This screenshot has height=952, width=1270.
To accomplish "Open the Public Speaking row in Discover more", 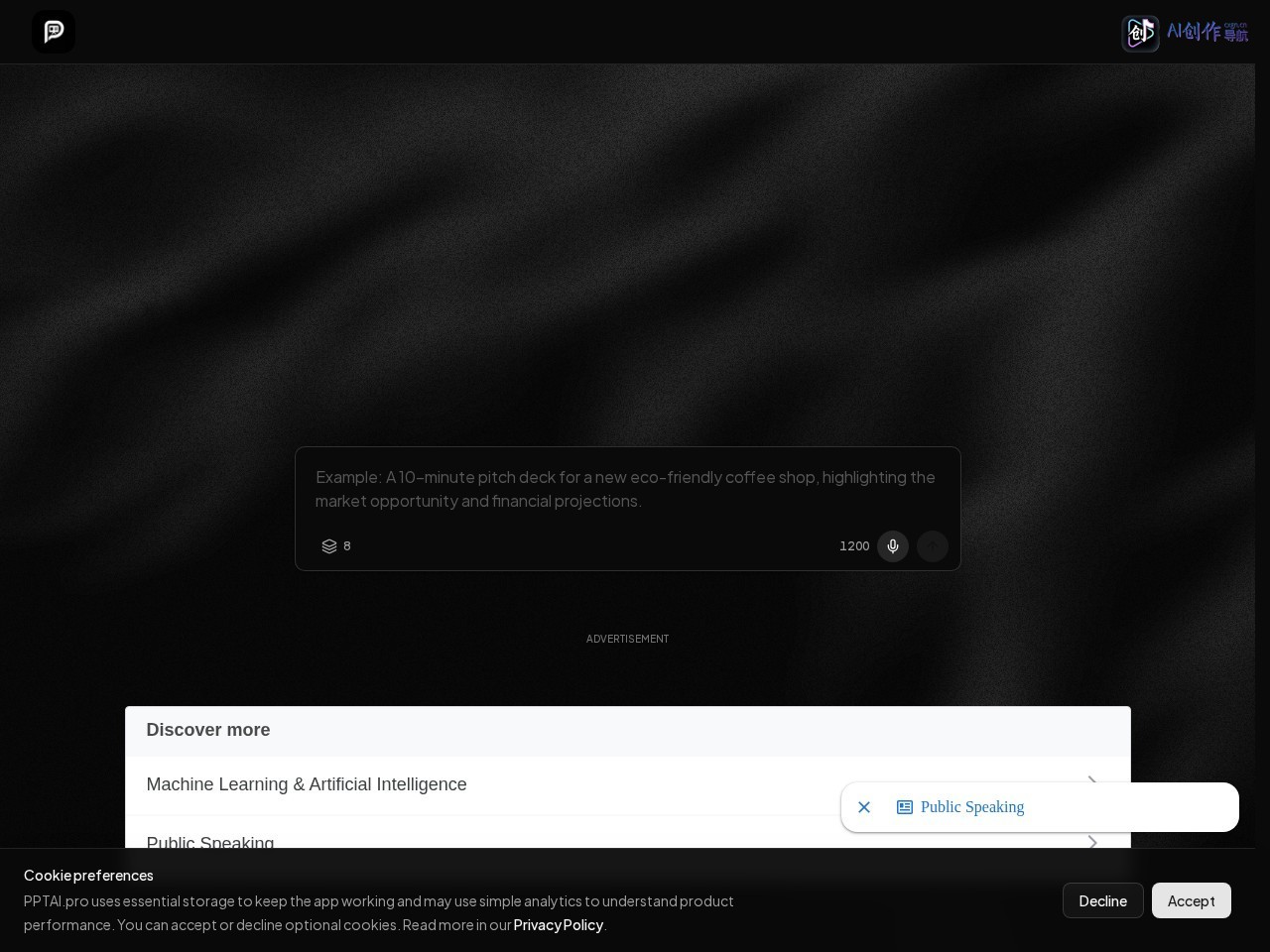I will click(x=627, y=833).
